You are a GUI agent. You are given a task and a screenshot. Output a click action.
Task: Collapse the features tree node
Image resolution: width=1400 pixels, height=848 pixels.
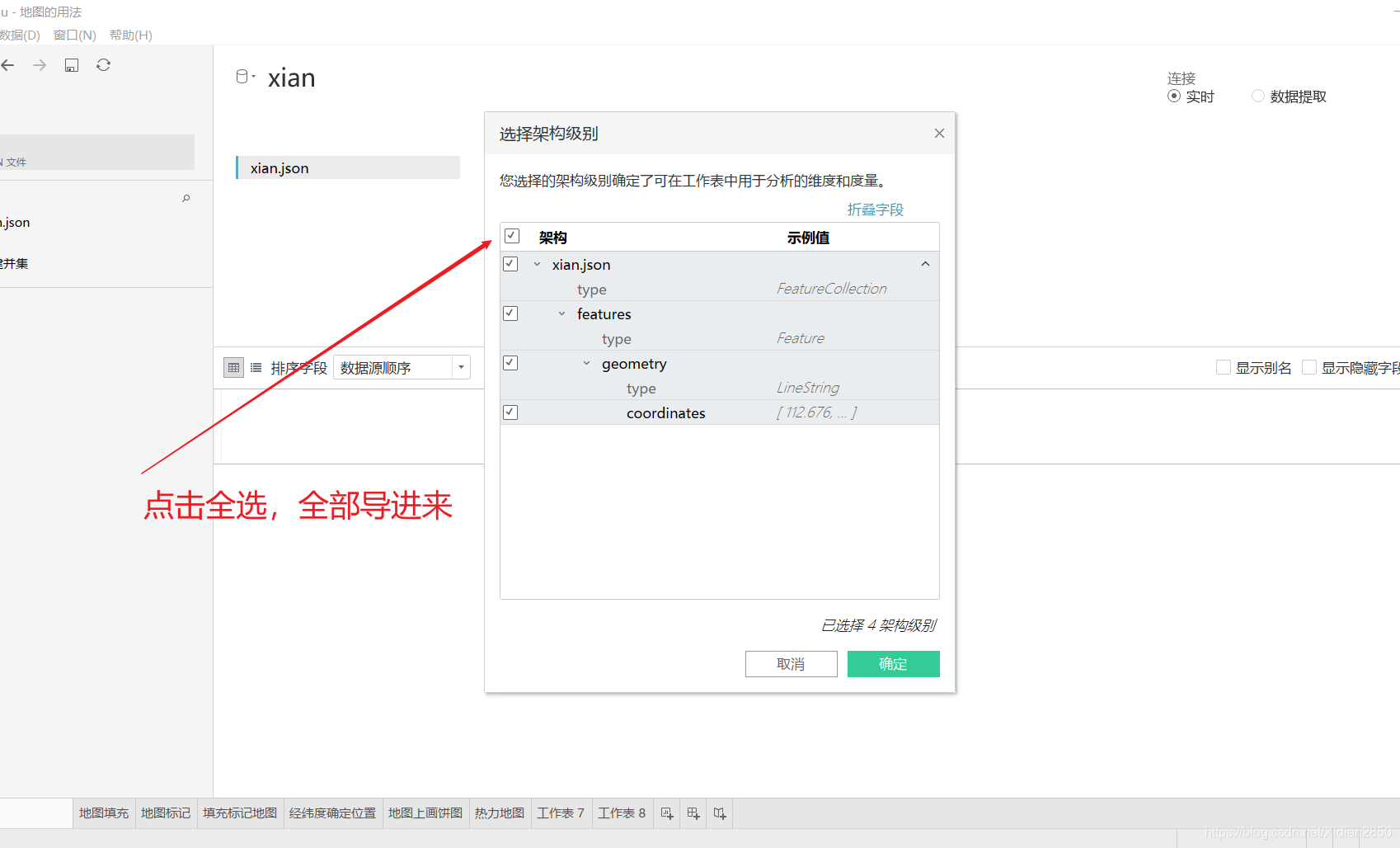coord(561,314)
